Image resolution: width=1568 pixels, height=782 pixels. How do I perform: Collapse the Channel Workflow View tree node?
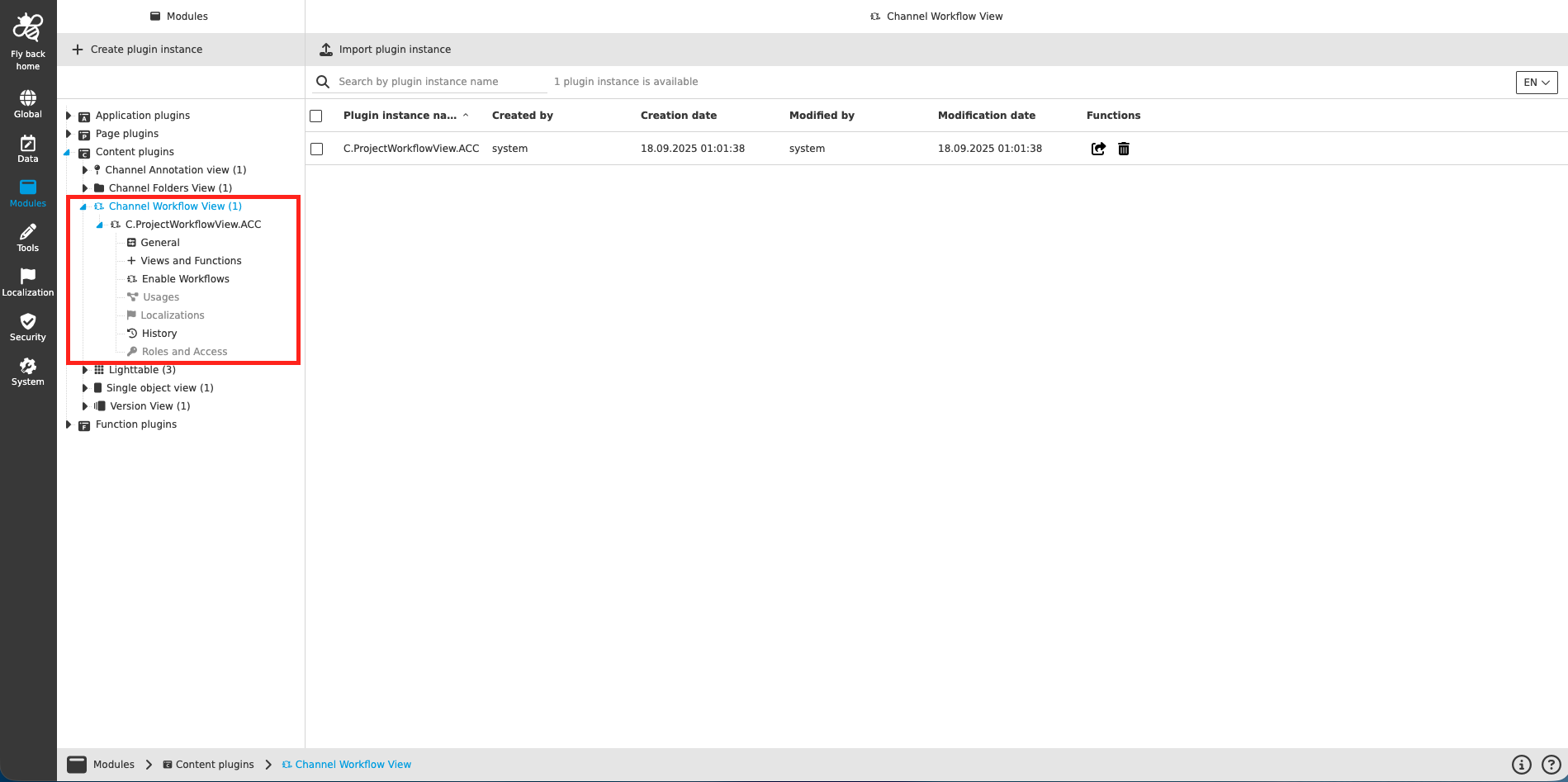(x=84, y=206)
